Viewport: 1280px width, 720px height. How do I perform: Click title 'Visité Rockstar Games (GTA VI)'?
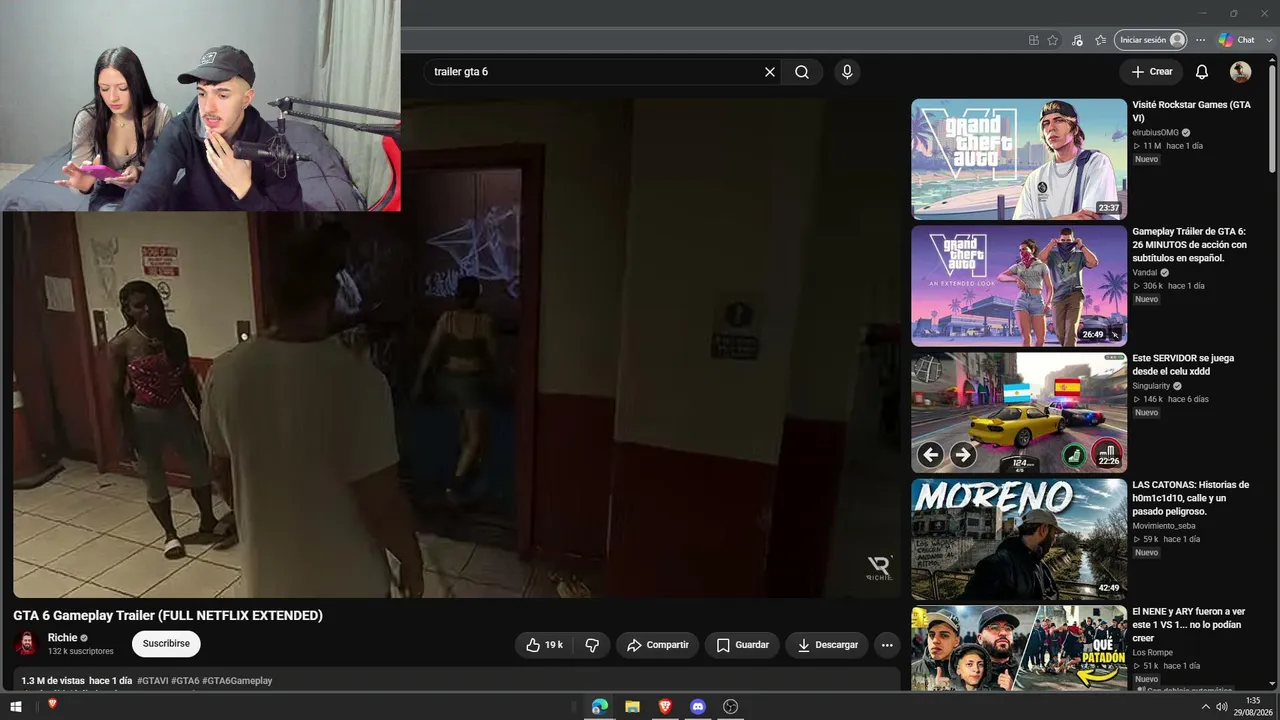click(1191, 111)
